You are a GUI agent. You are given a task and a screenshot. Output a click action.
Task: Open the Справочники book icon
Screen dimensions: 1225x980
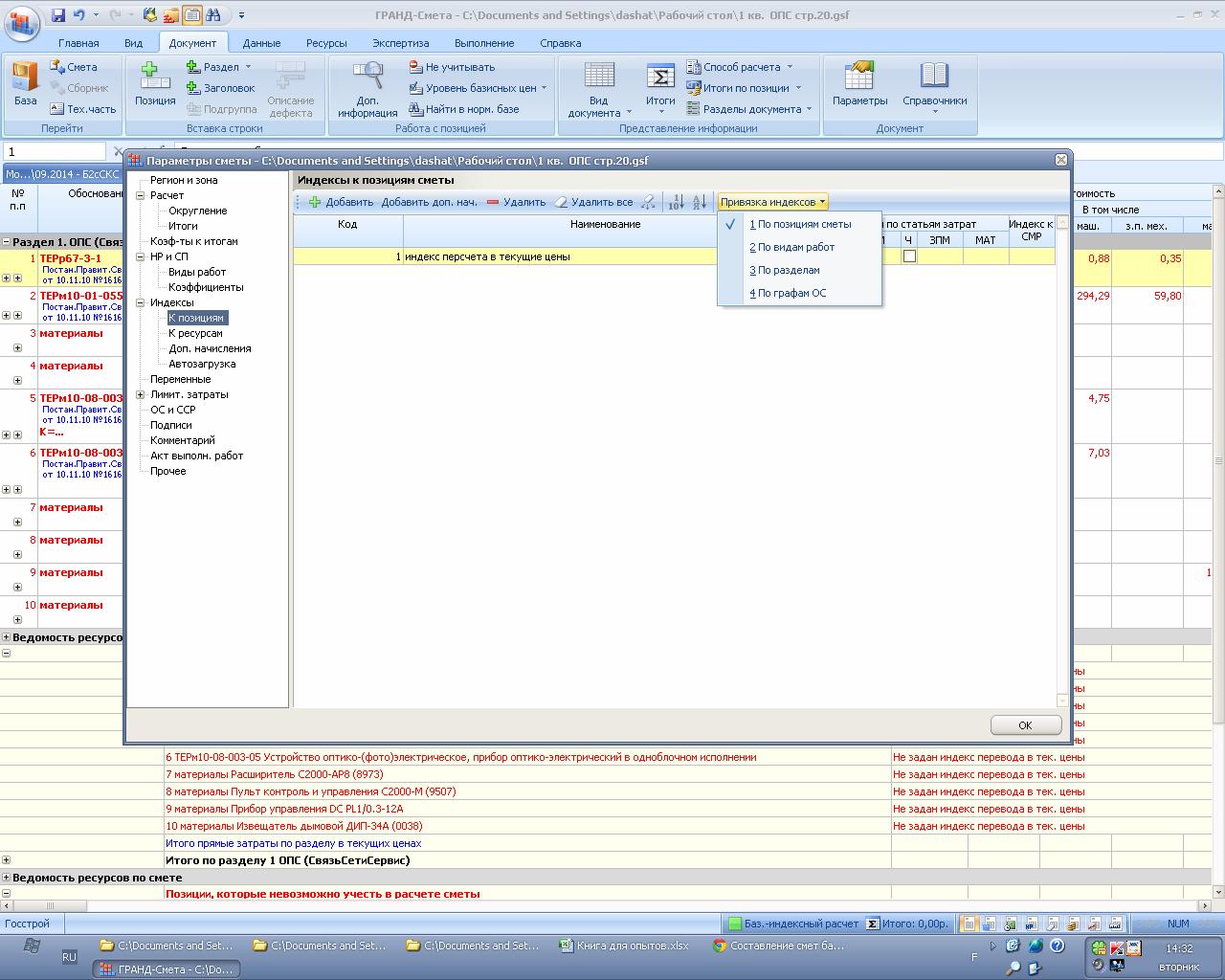(934, 77)
